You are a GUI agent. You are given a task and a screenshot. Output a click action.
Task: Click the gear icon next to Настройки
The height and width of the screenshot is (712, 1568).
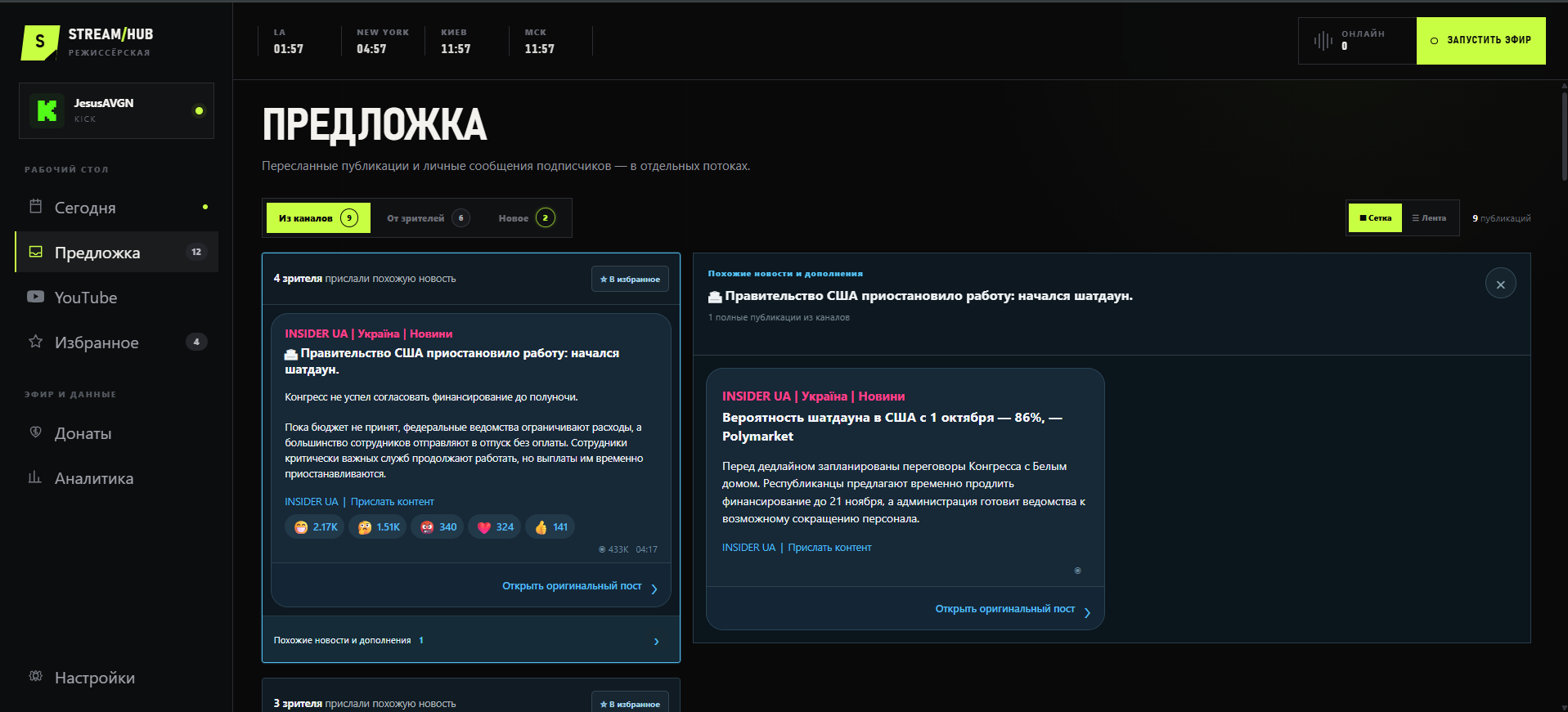35,676
